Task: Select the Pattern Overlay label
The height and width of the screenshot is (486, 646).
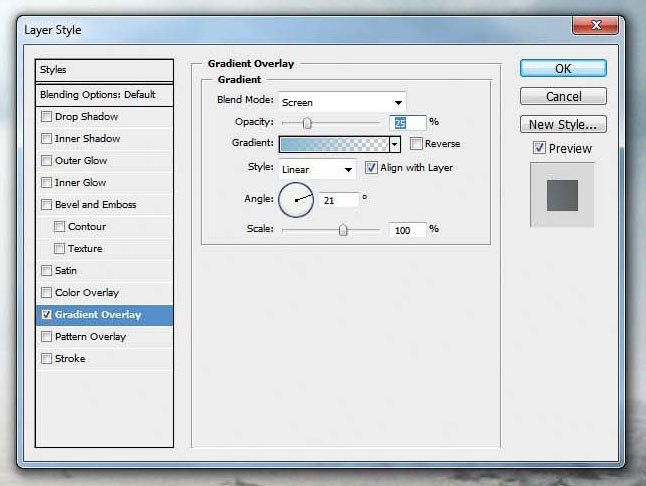Action: [91, 337]
